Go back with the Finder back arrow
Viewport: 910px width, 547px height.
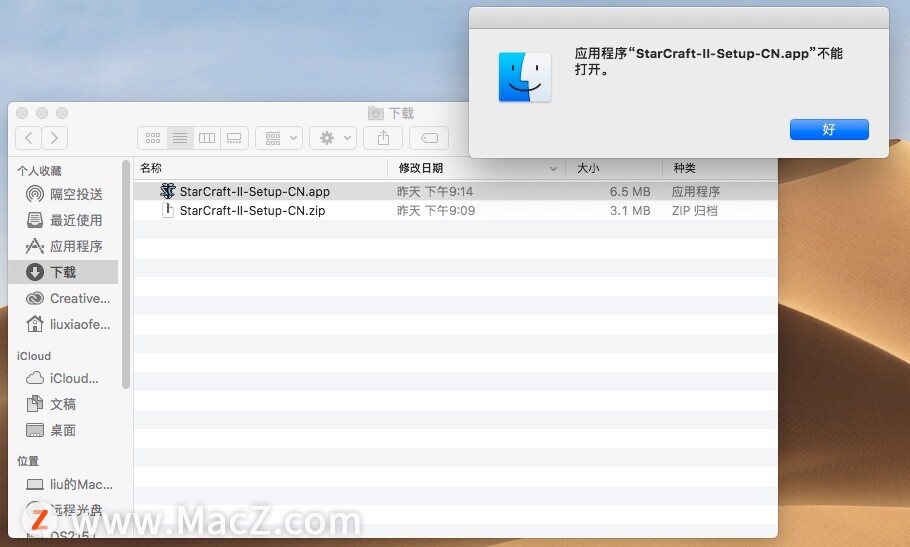(x=28, y=138)
